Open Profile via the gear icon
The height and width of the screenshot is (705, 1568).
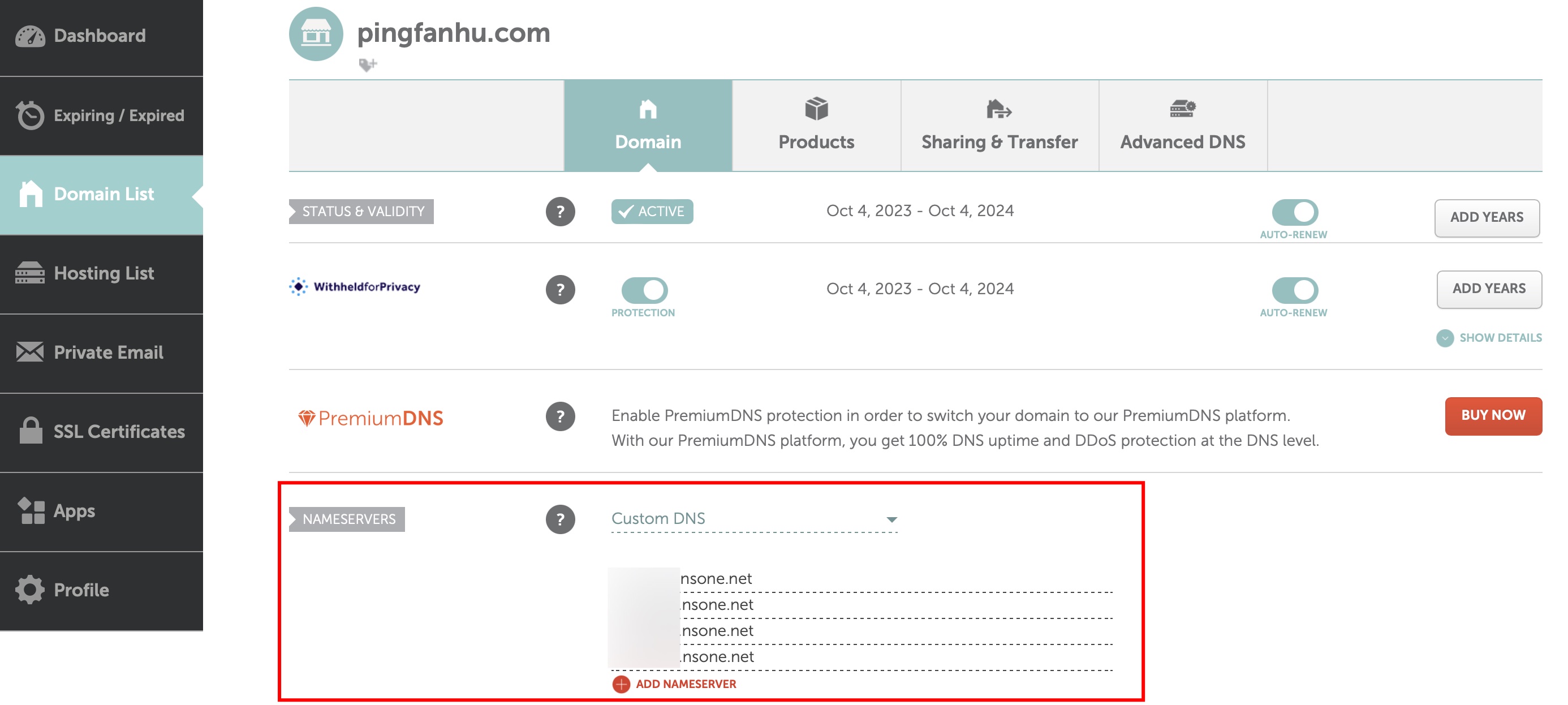point(30,590)
